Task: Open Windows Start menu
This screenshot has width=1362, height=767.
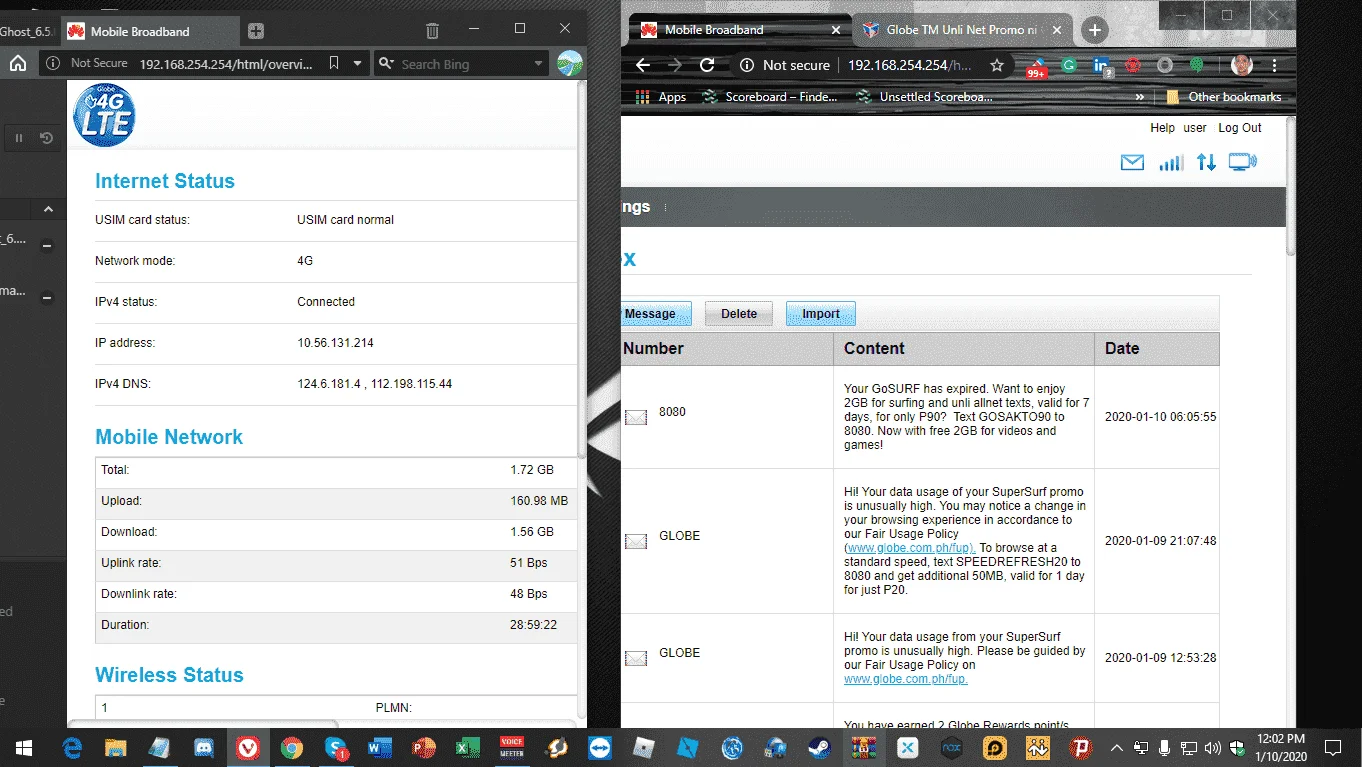Action: [x=24, y=747]
